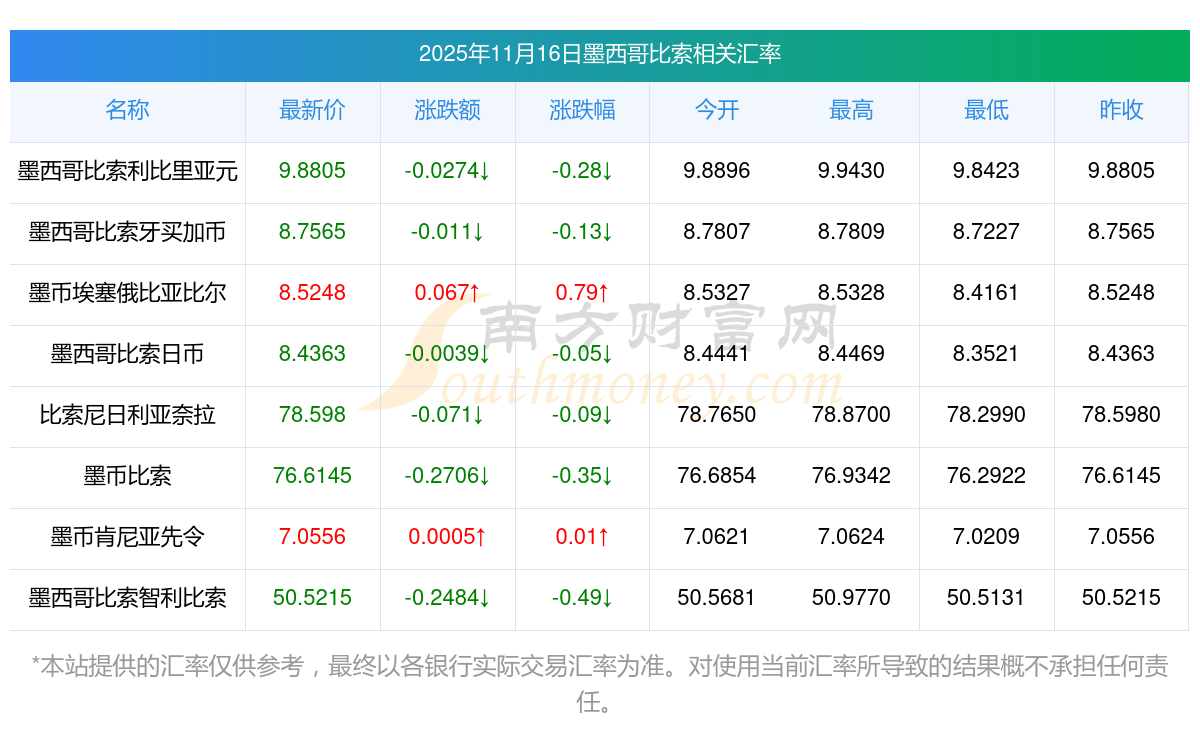Click the change percent -0.13↓
Viewport: 1200px width, 733px height.
coord(582,232)
